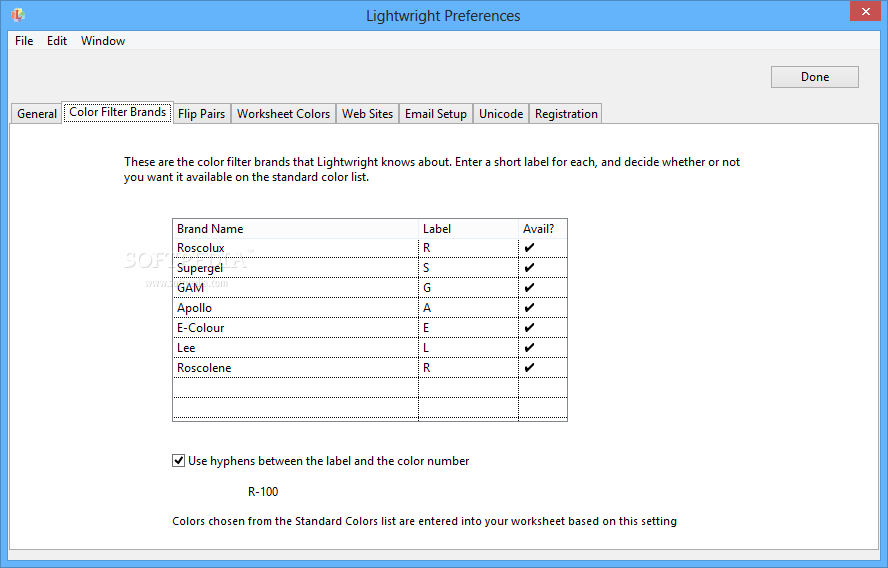Screen dimensions: 888x568
Task: Click the label S cell for Supergel
Action: 468,268
